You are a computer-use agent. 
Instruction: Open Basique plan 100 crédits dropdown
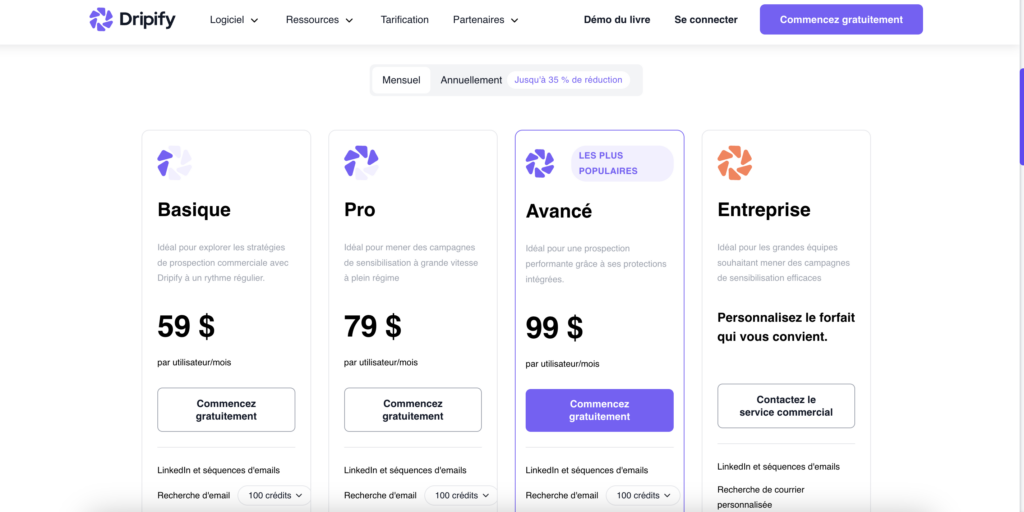[276, 496]
